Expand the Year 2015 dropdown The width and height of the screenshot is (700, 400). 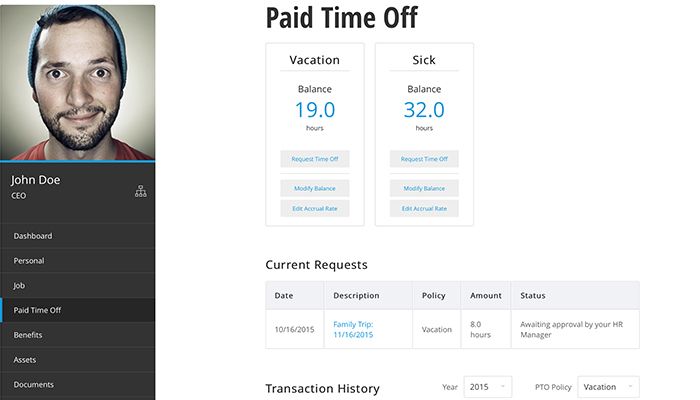pyautogui.click(x=490, y=387)
